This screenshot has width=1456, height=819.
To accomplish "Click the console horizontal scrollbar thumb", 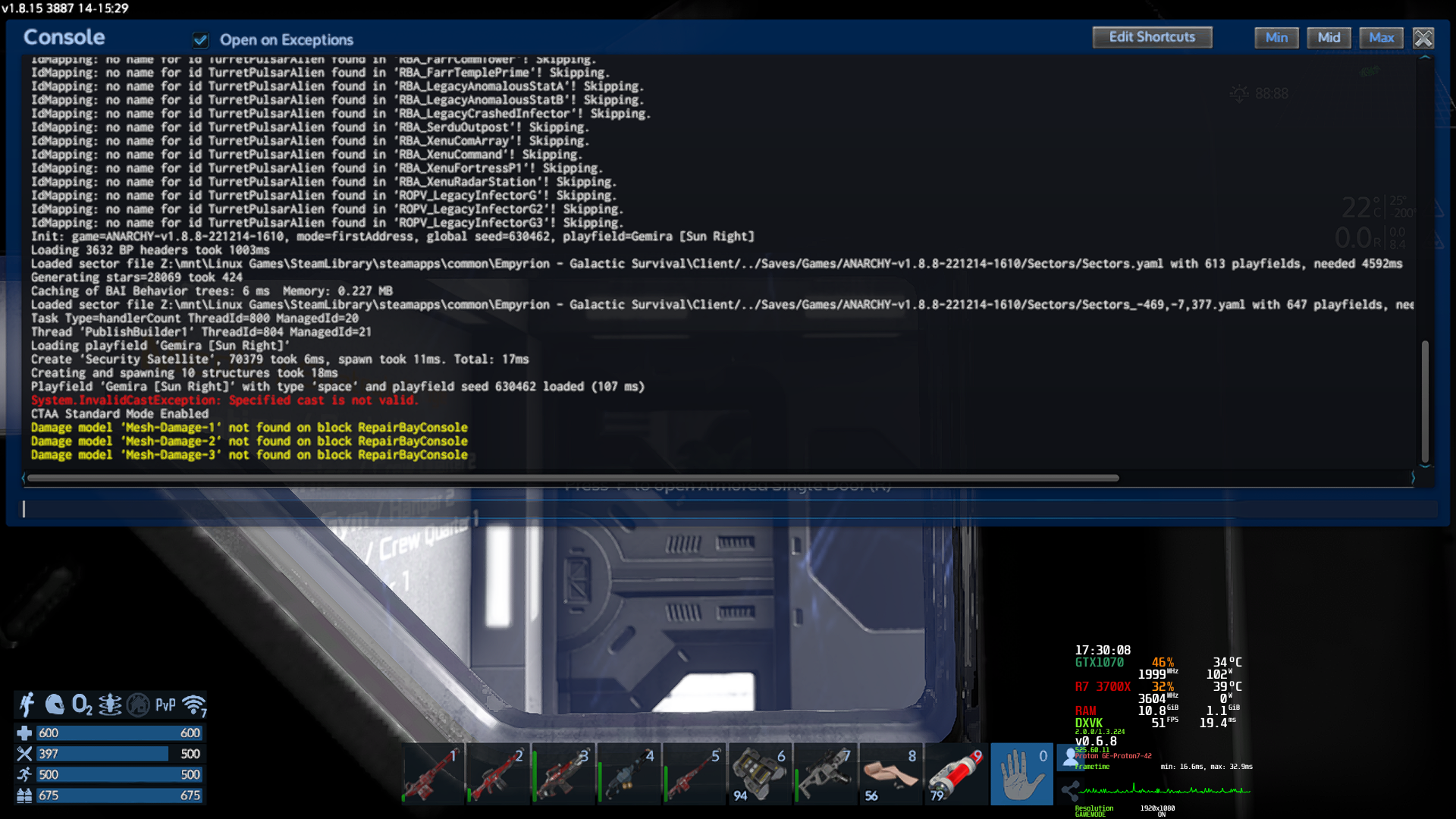I will click(573, 478).
